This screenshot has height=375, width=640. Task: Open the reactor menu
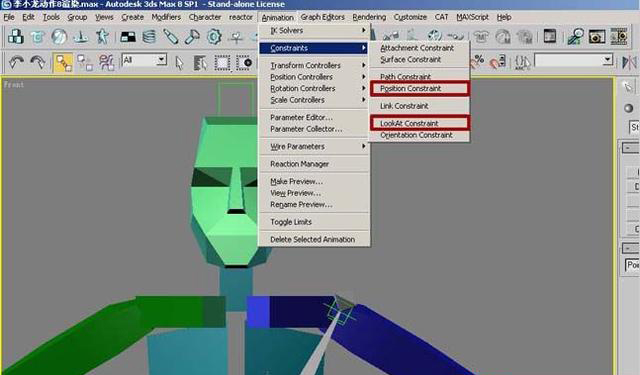pos(241,17)
